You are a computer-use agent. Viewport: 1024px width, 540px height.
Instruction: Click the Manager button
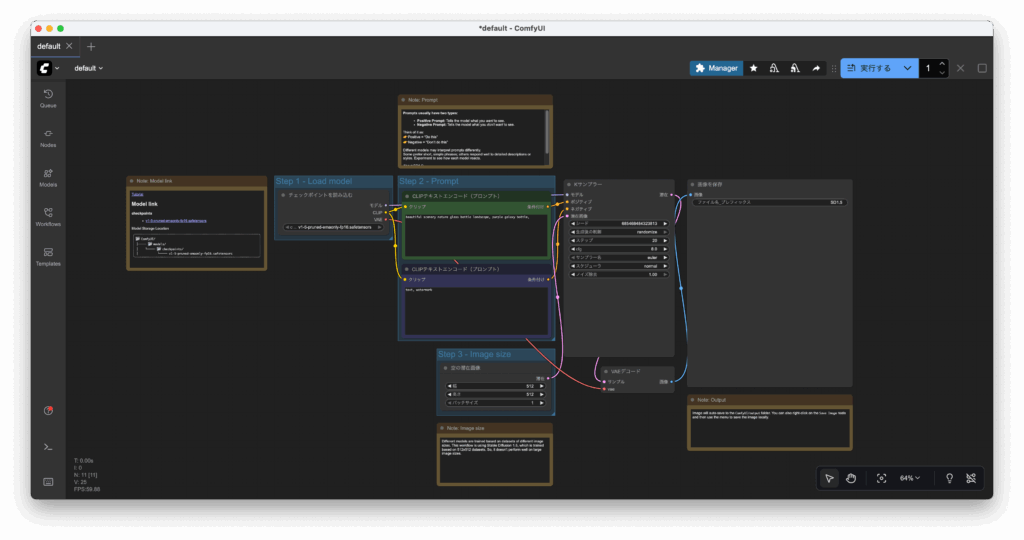pos(715,68)
